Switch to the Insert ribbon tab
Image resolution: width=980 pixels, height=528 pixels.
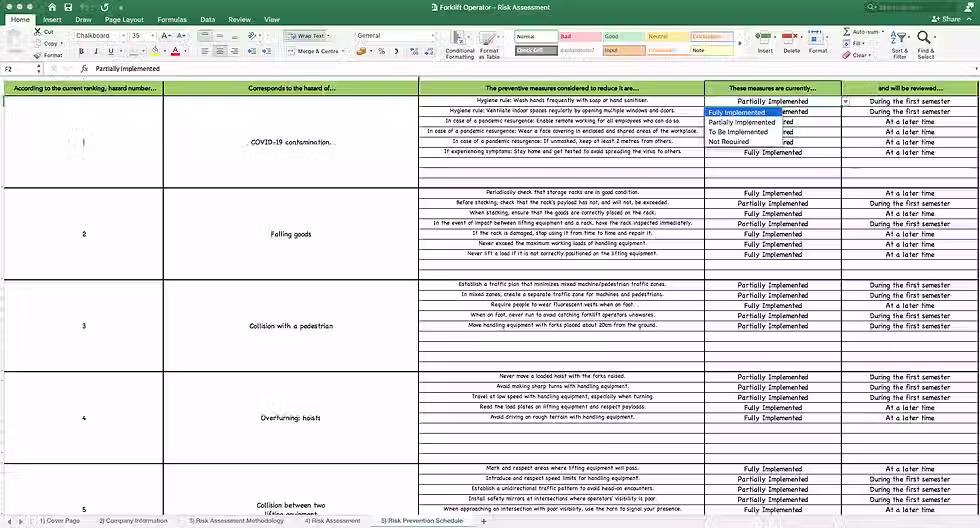click(52, 19)
